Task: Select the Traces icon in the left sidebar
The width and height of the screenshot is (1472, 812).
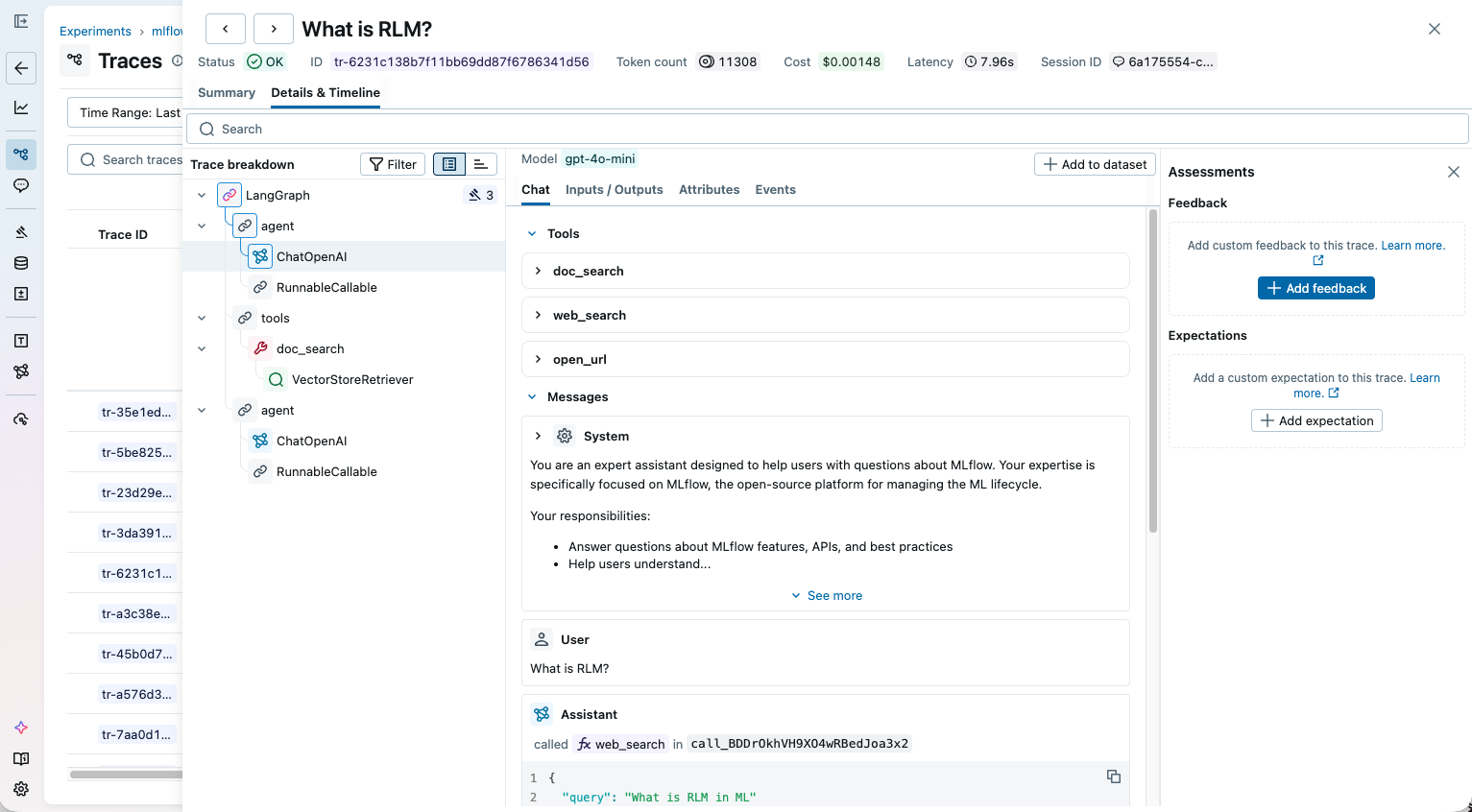Action: pos(21,154)
